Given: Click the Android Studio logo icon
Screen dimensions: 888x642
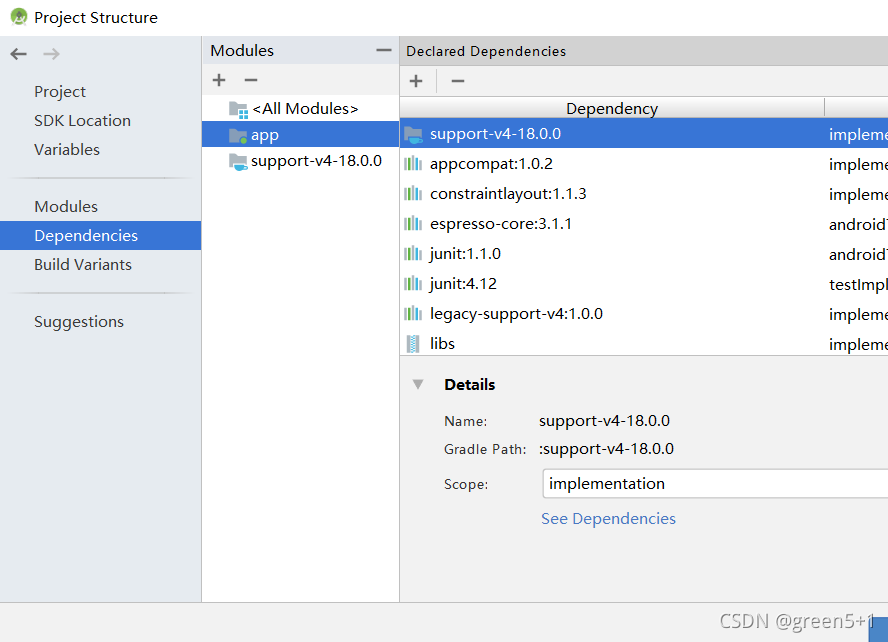Looking at the screenshot, I should click(x=19, y=17).
